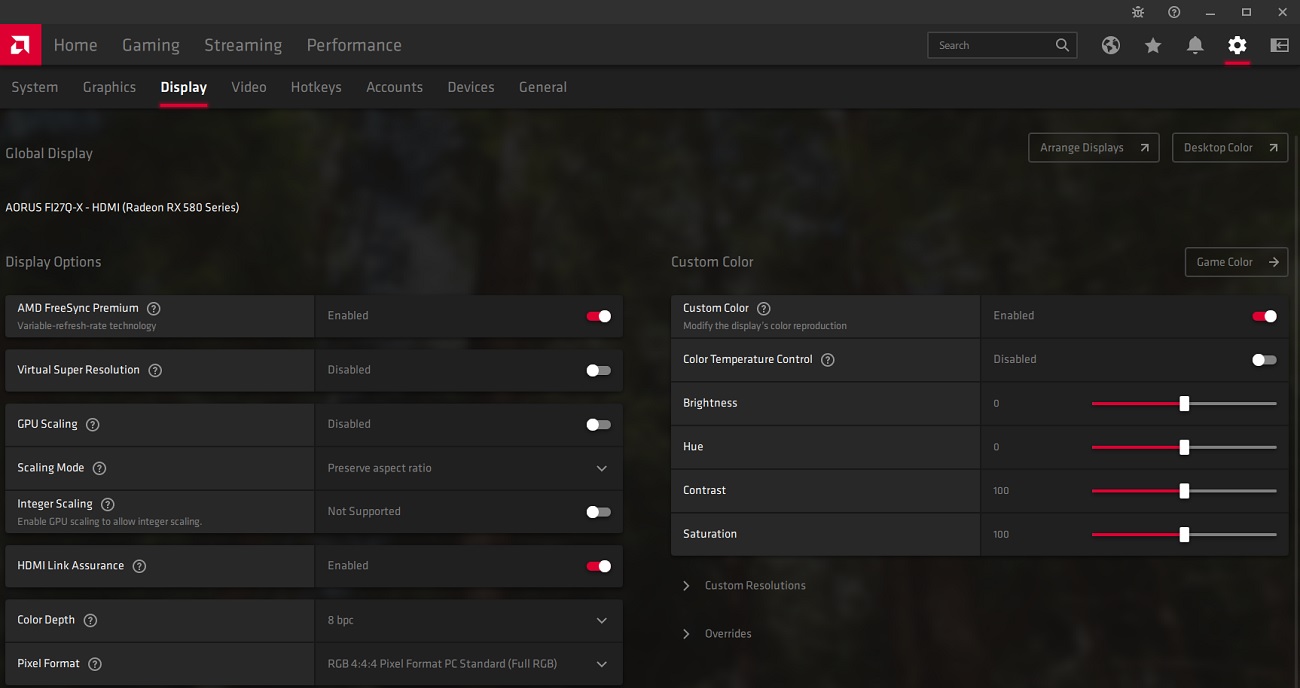Open the Gaming tab

point(151,45)
